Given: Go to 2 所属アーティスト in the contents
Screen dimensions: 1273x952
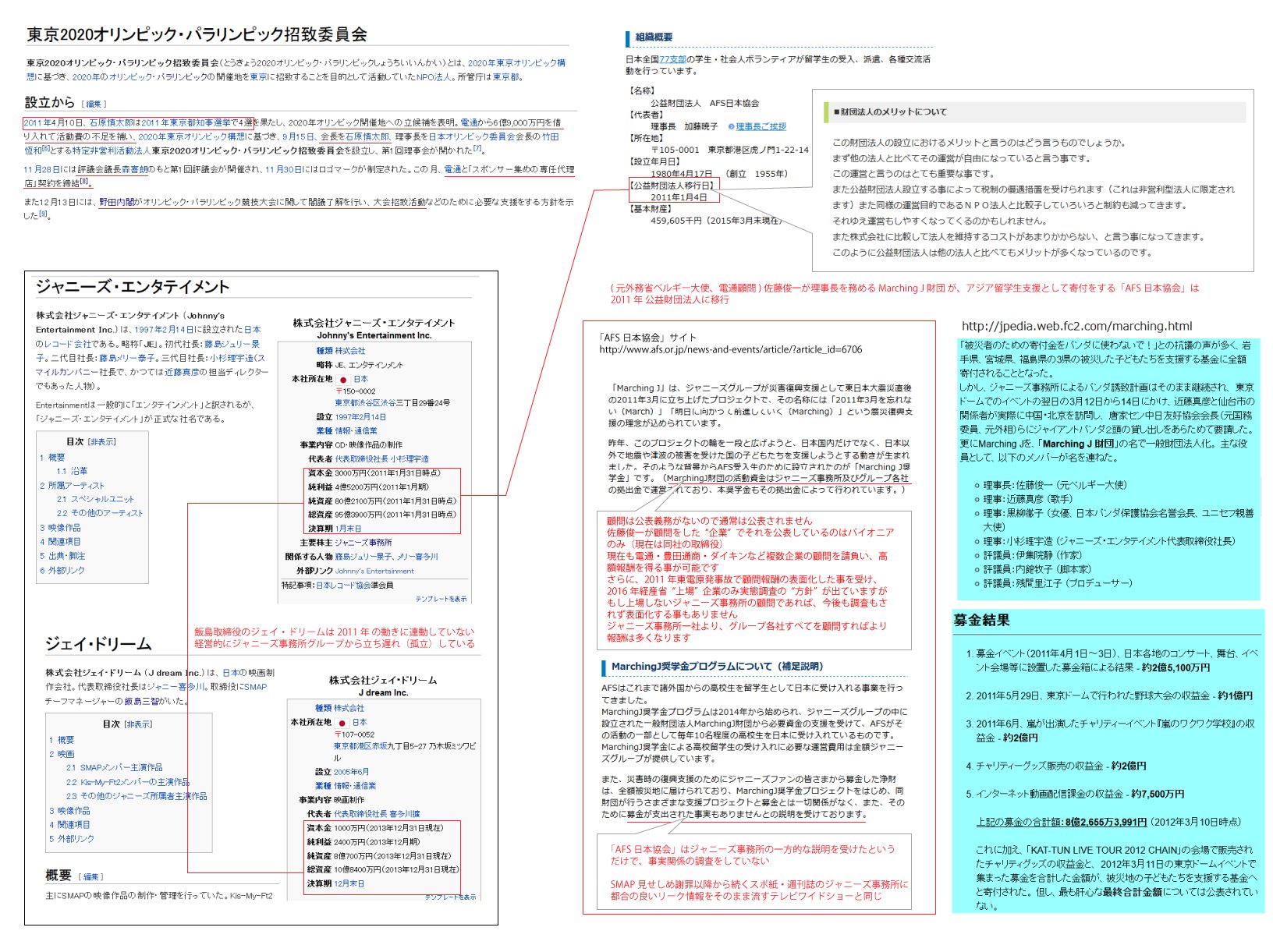Looking at the screenshot, I should pyautogui.click(x=72, y=485).
